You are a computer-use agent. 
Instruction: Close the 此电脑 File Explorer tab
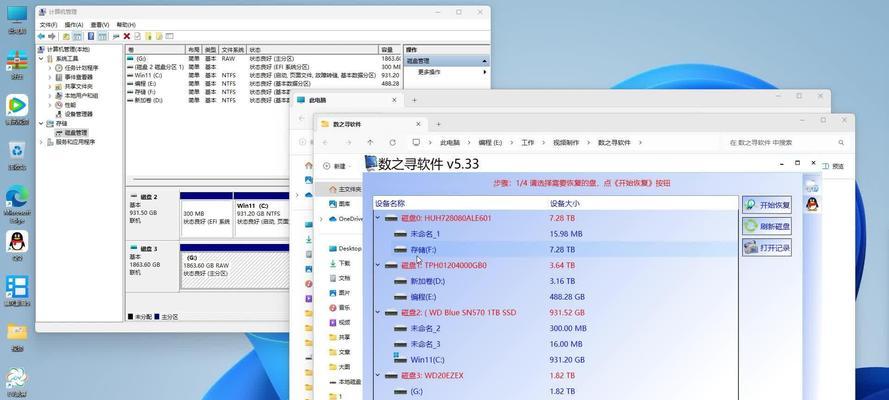click(395, 100)
